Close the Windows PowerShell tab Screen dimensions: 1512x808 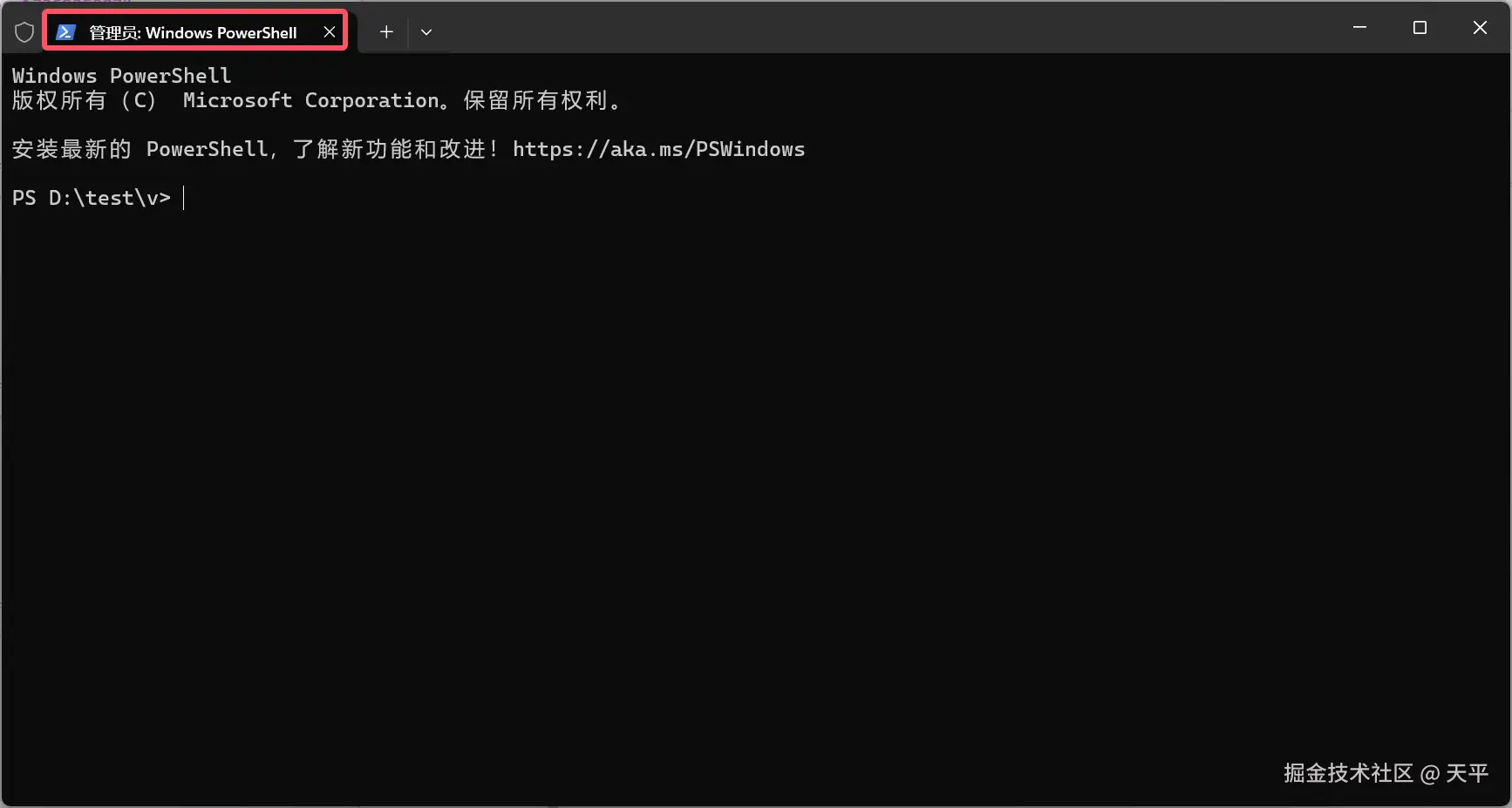pyautogui.click(x=330, y=32)
